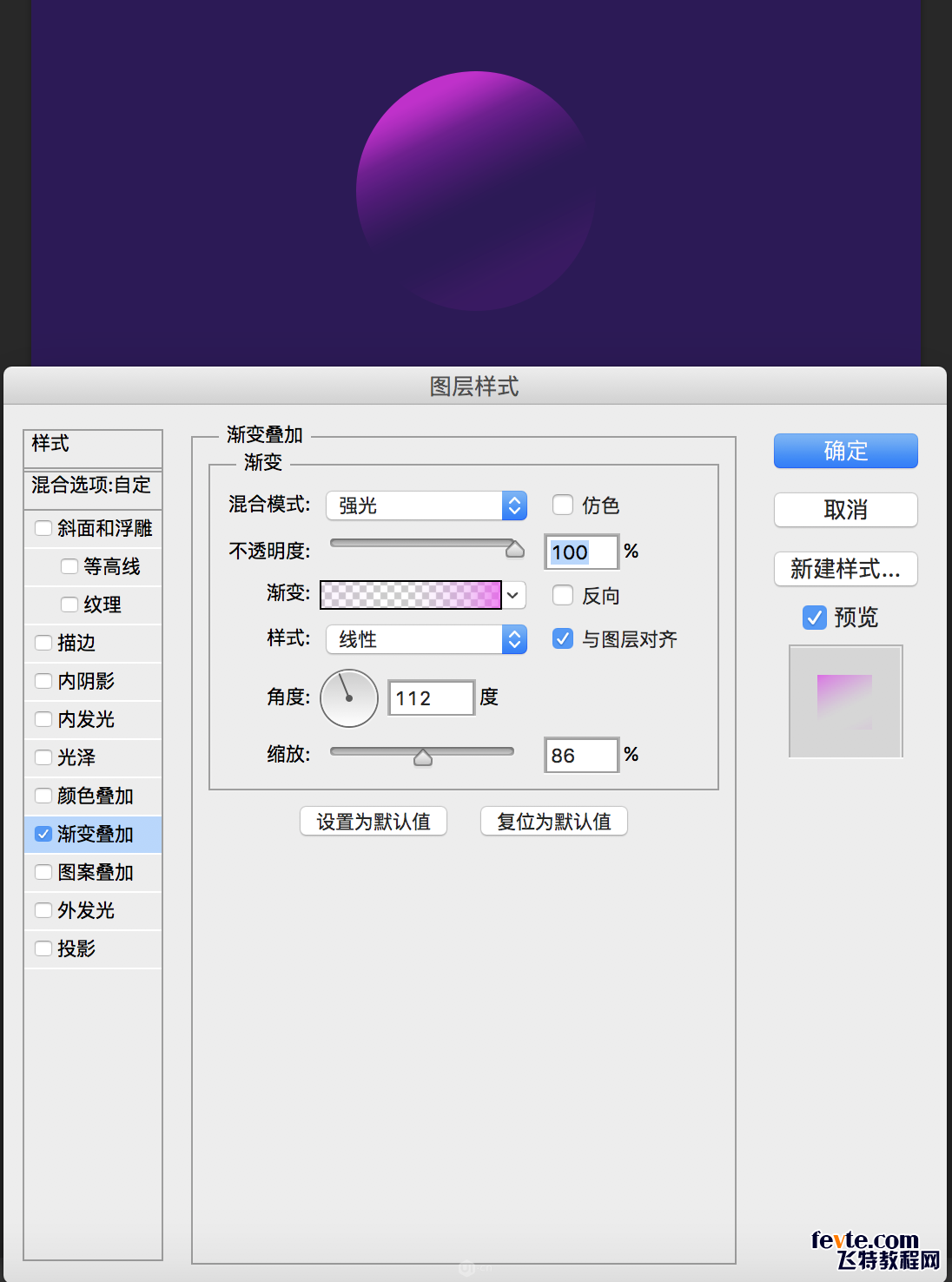The image size is (952, 1282).
Task: Click the 缩放 scale slider handle
Action: (423, 757)
